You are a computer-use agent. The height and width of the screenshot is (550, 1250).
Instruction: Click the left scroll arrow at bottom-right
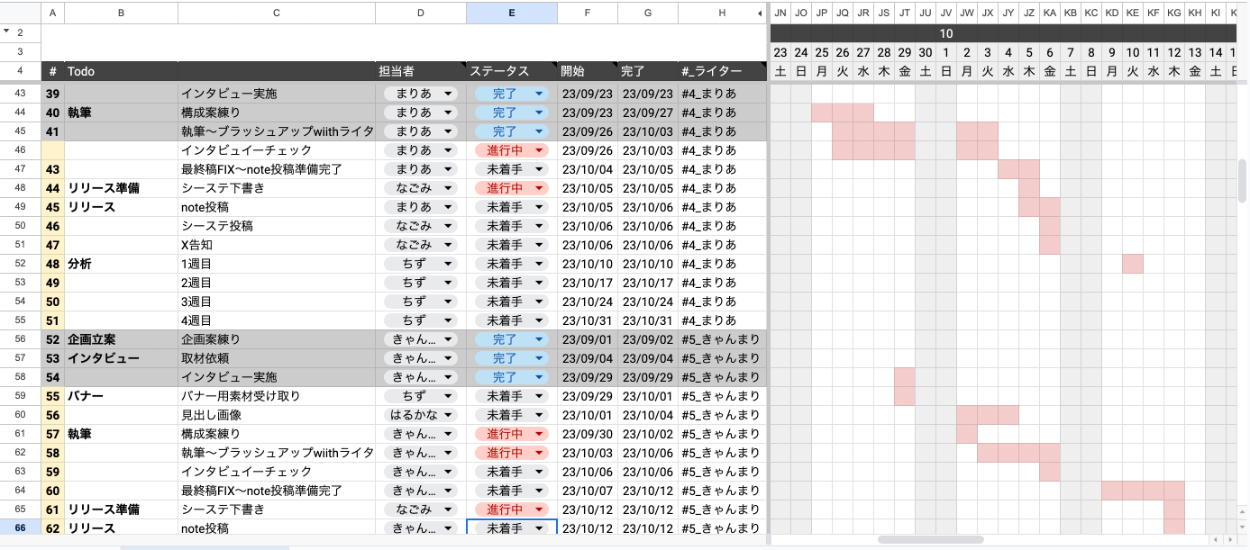[x=1215, y=540]
